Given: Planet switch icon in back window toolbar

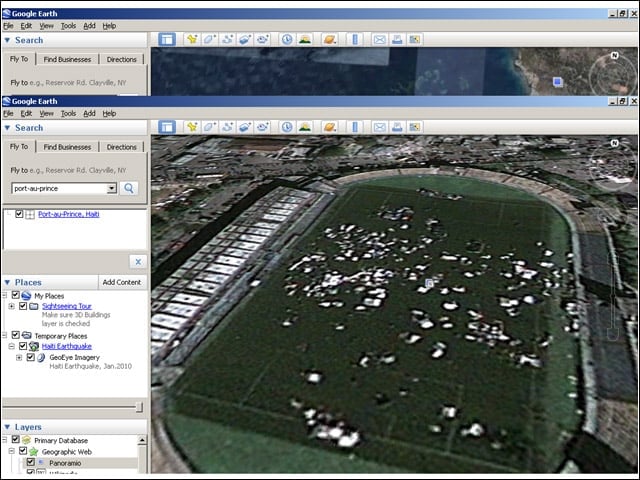Looking at the screenshot, I should tap(329, 40).
